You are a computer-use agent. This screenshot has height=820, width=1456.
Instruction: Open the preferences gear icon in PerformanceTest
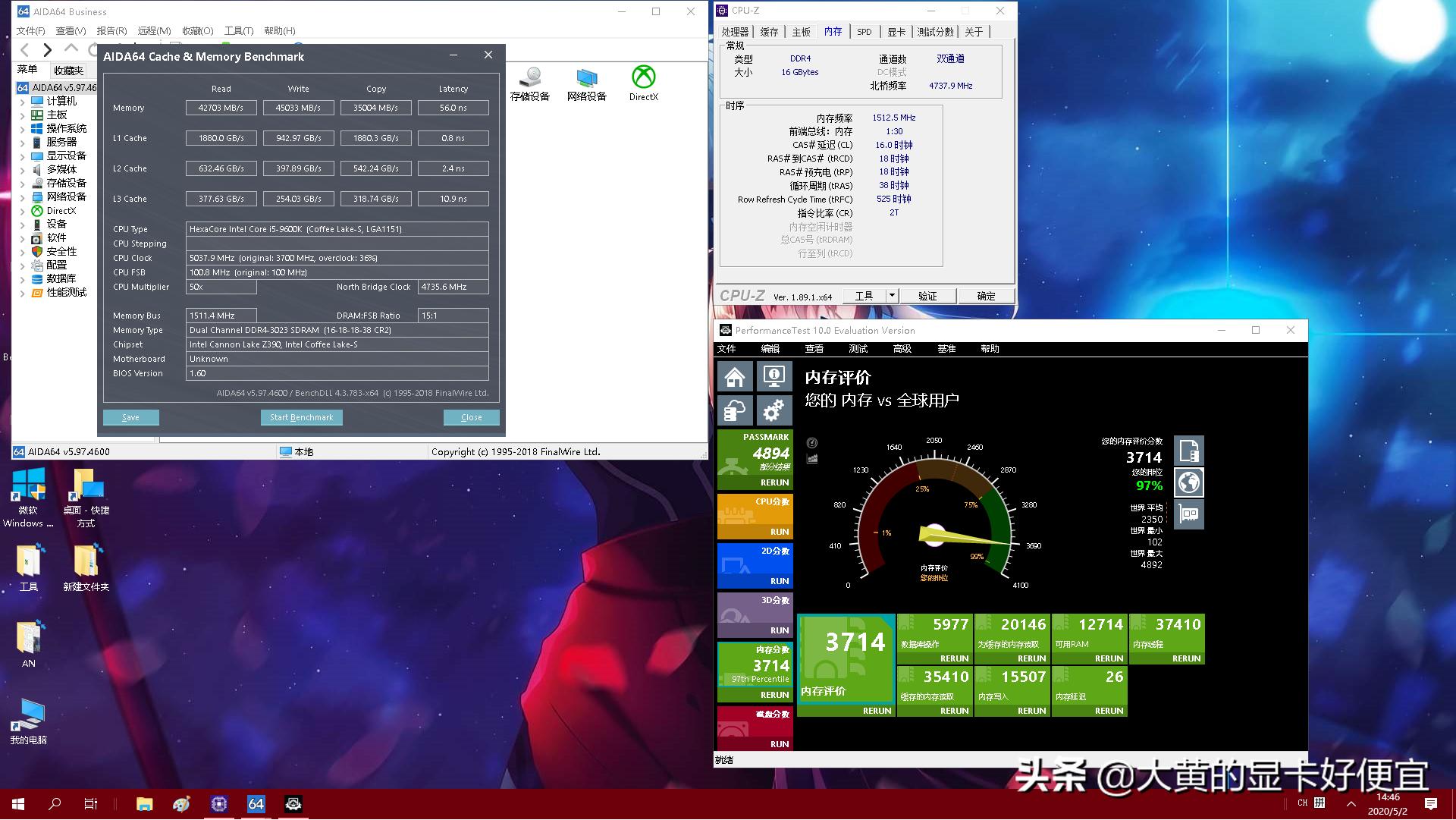[773, 410]
